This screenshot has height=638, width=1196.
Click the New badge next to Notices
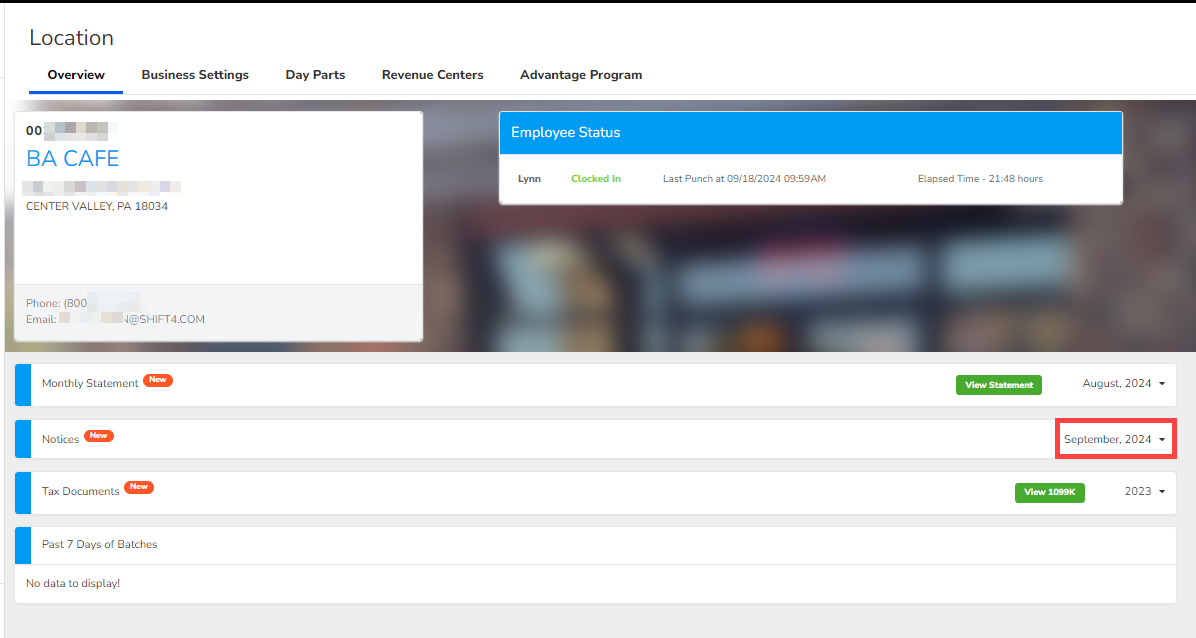(x=98, y=436)
